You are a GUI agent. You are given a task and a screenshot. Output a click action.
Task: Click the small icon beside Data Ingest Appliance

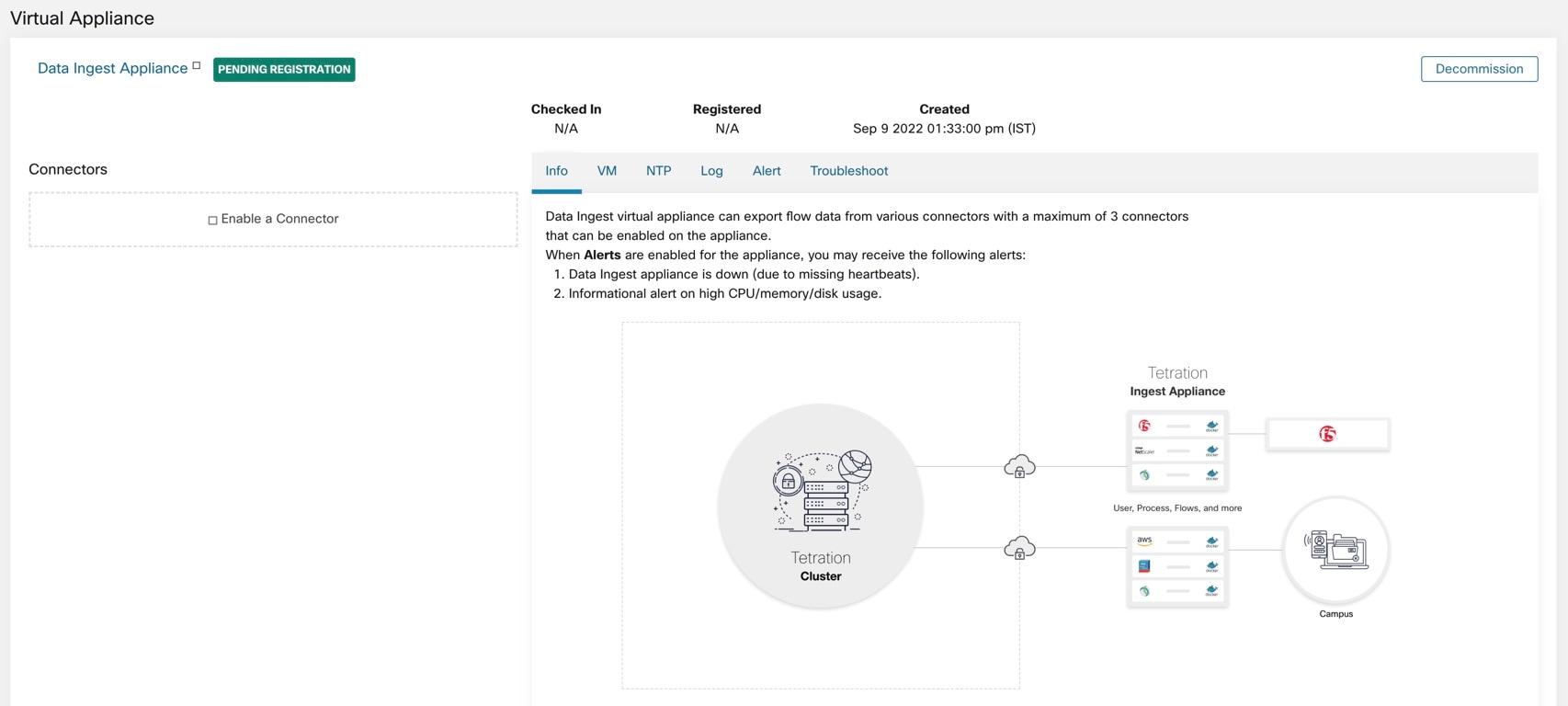pyautogui.click(x=197, y=66)
